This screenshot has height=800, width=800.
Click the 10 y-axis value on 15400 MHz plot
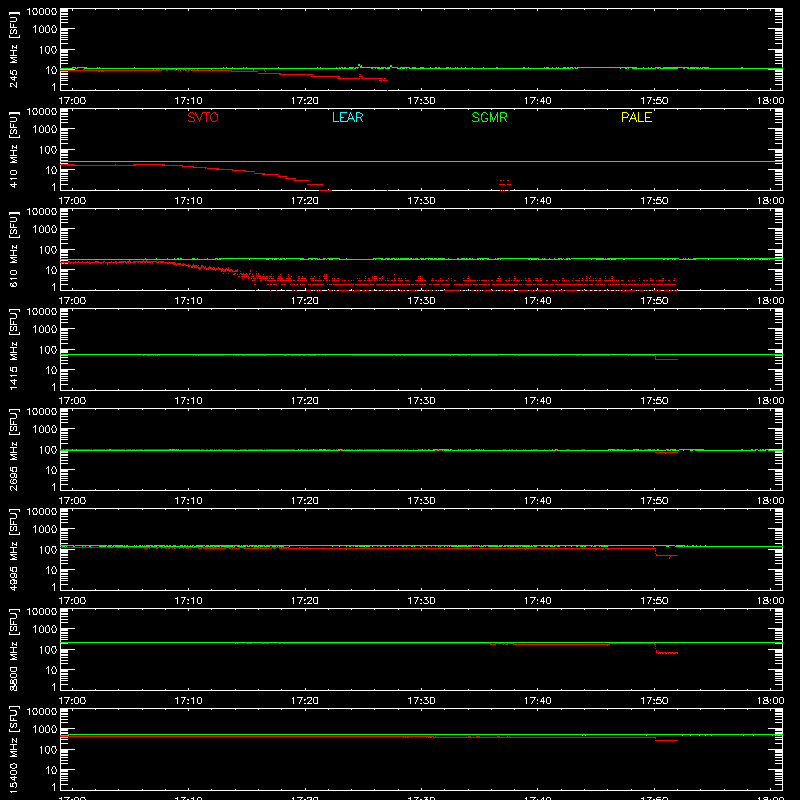(x=51, y=770)
